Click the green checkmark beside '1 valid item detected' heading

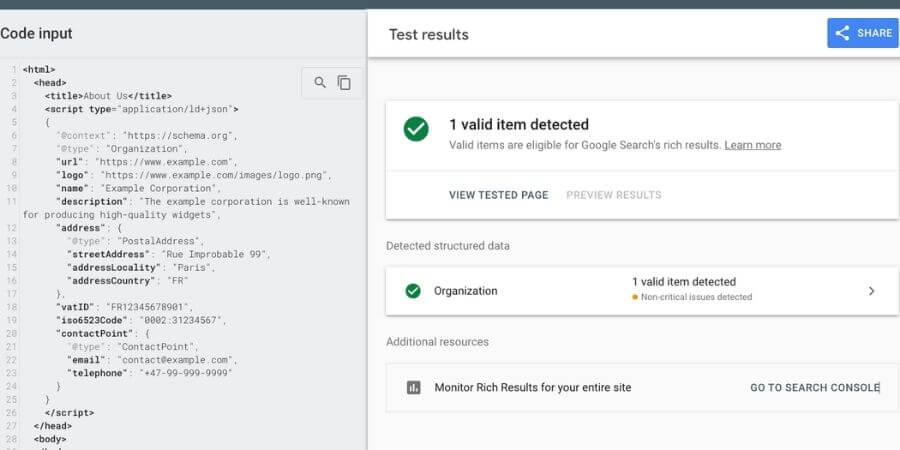point(416,129)
